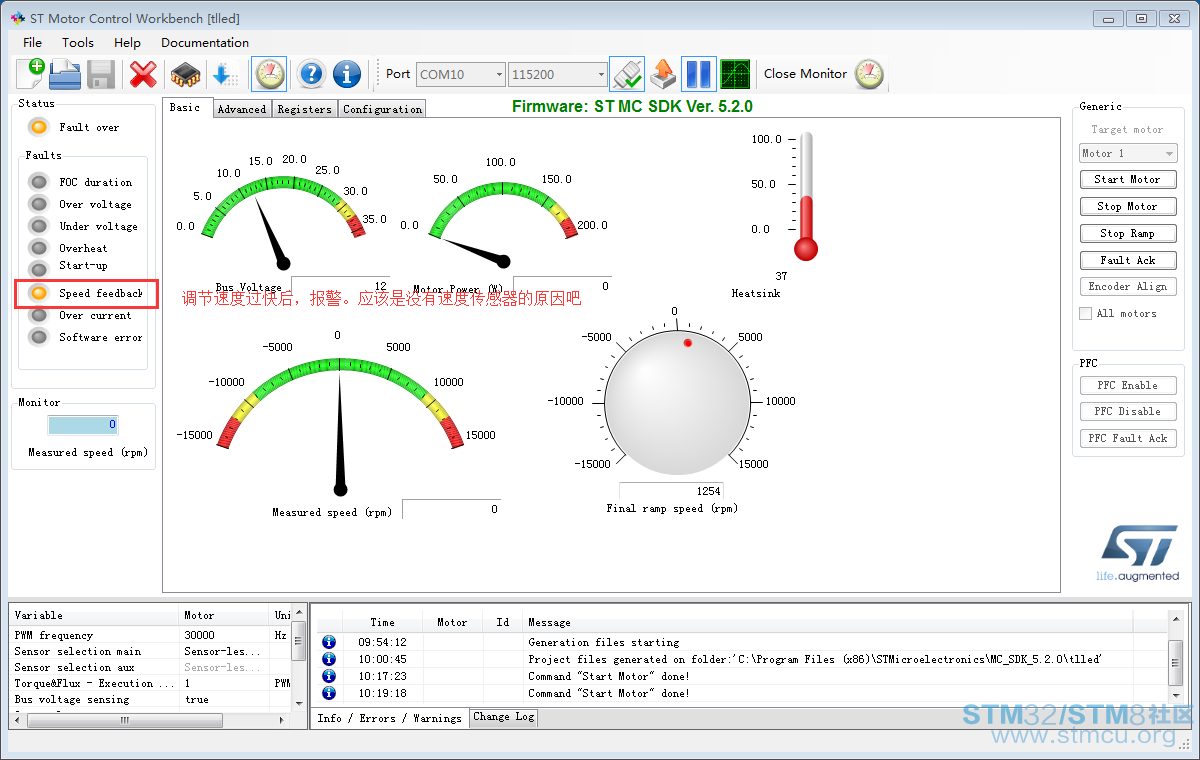Select the Change Log tab

click(504, 717)
